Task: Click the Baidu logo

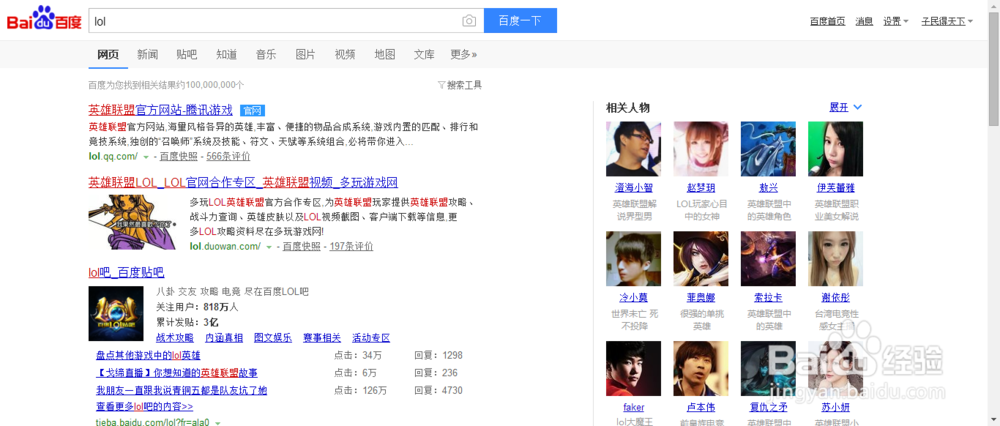Action: (44, 19)
